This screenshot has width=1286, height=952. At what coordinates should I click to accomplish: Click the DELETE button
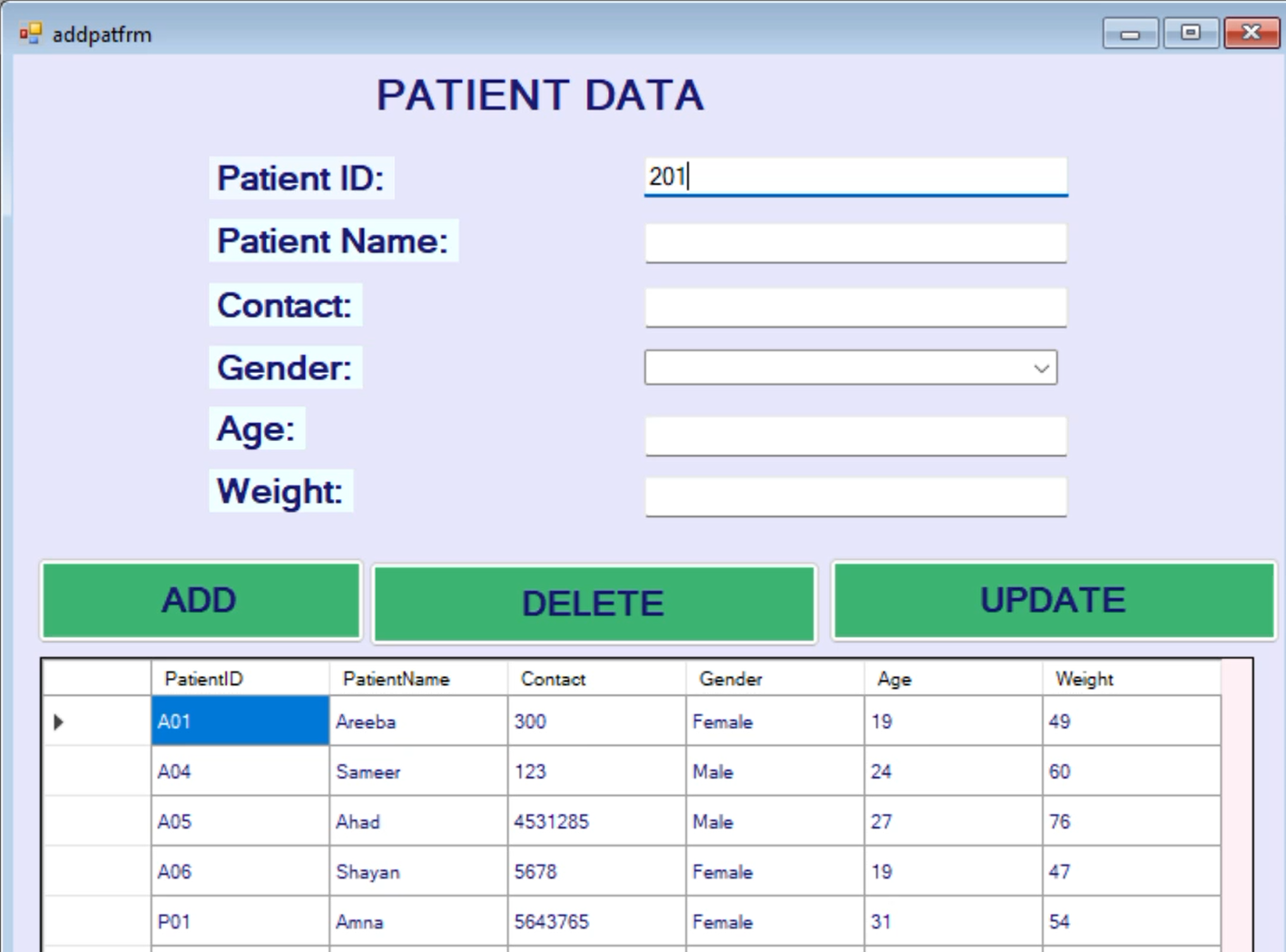tap(594, 604)
